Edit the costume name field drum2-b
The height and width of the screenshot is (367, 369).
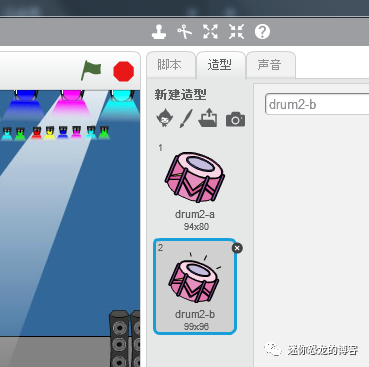(317, 105)
